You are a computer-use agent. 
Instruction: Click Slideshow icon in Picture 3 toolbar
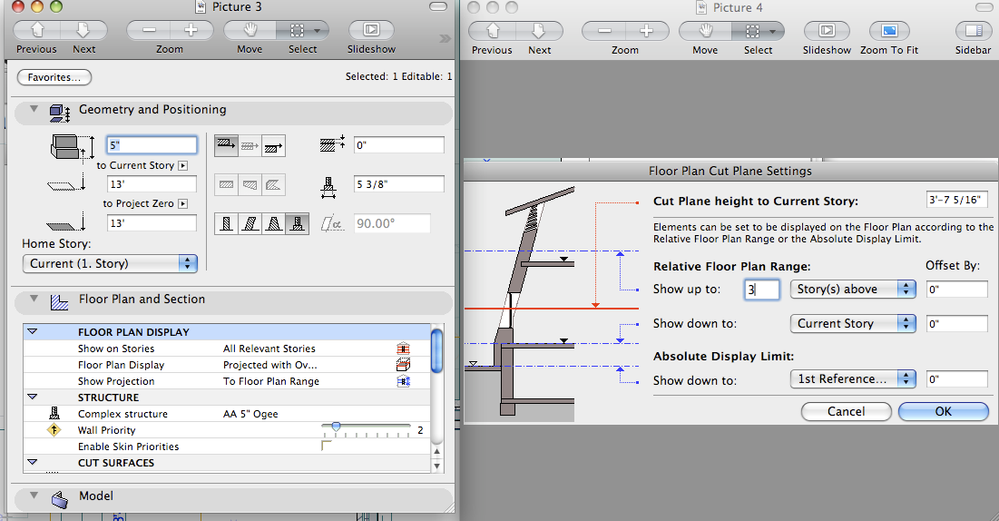[x=371, y=30]
